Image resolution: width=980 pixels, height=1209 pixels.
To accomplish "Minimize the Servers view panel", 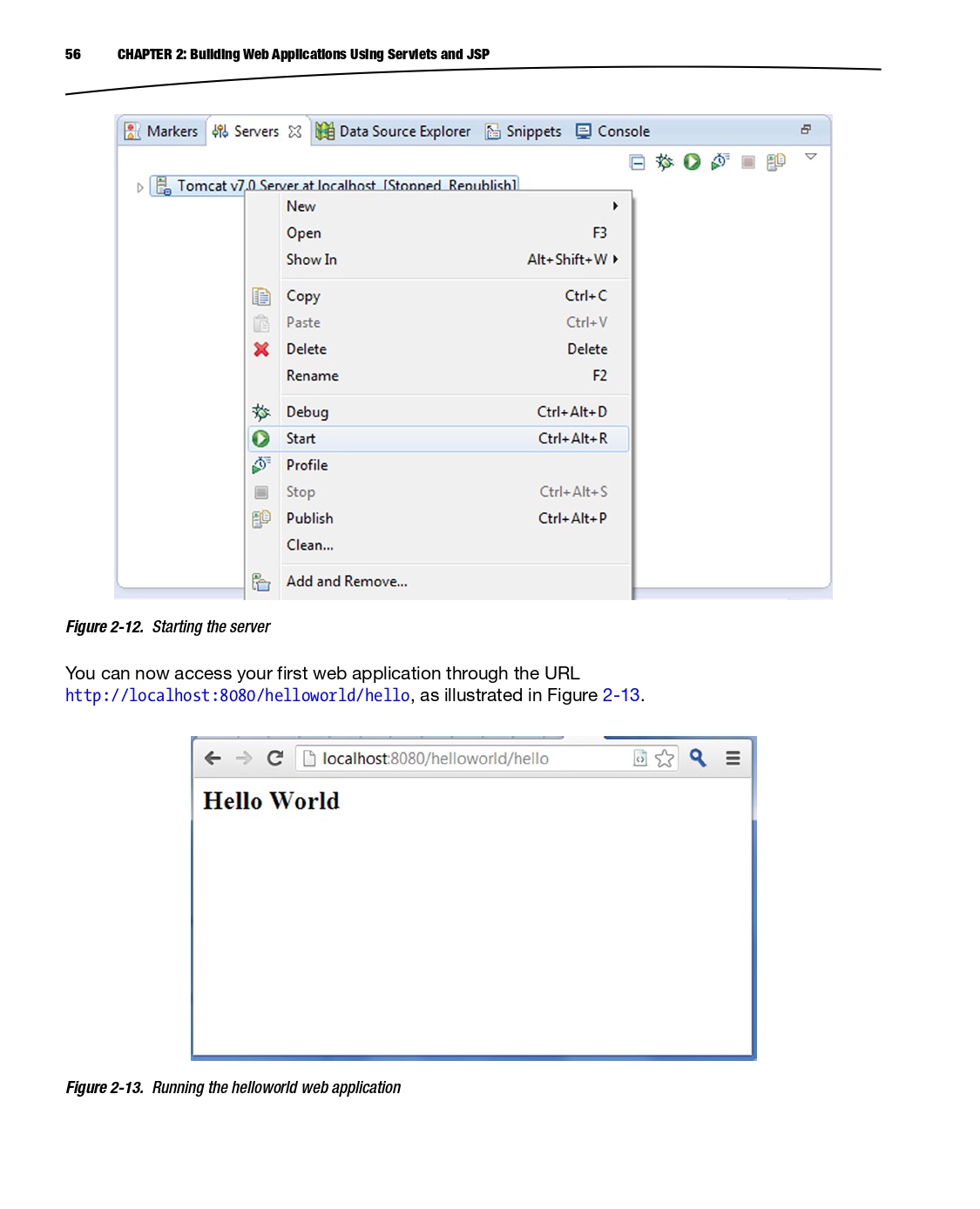I will (806, 130).
